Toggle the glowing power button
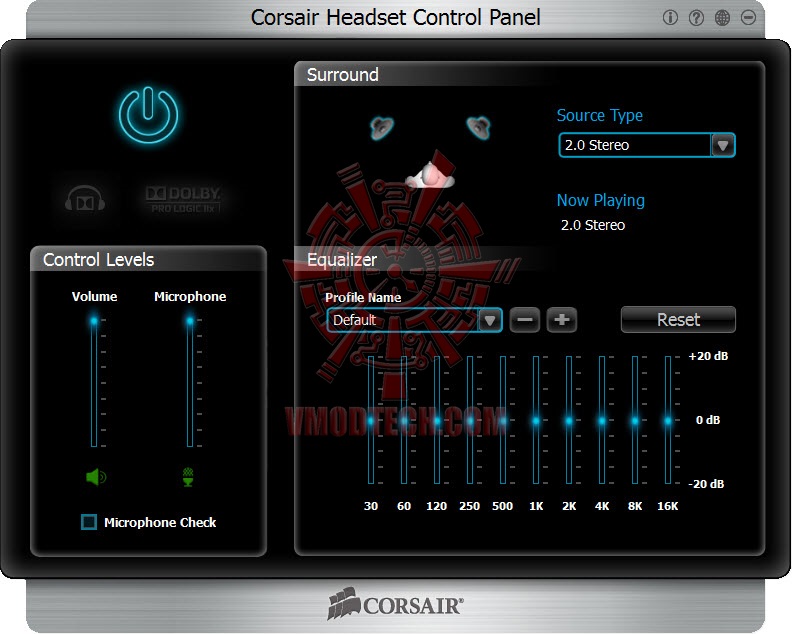 (148, 116)
